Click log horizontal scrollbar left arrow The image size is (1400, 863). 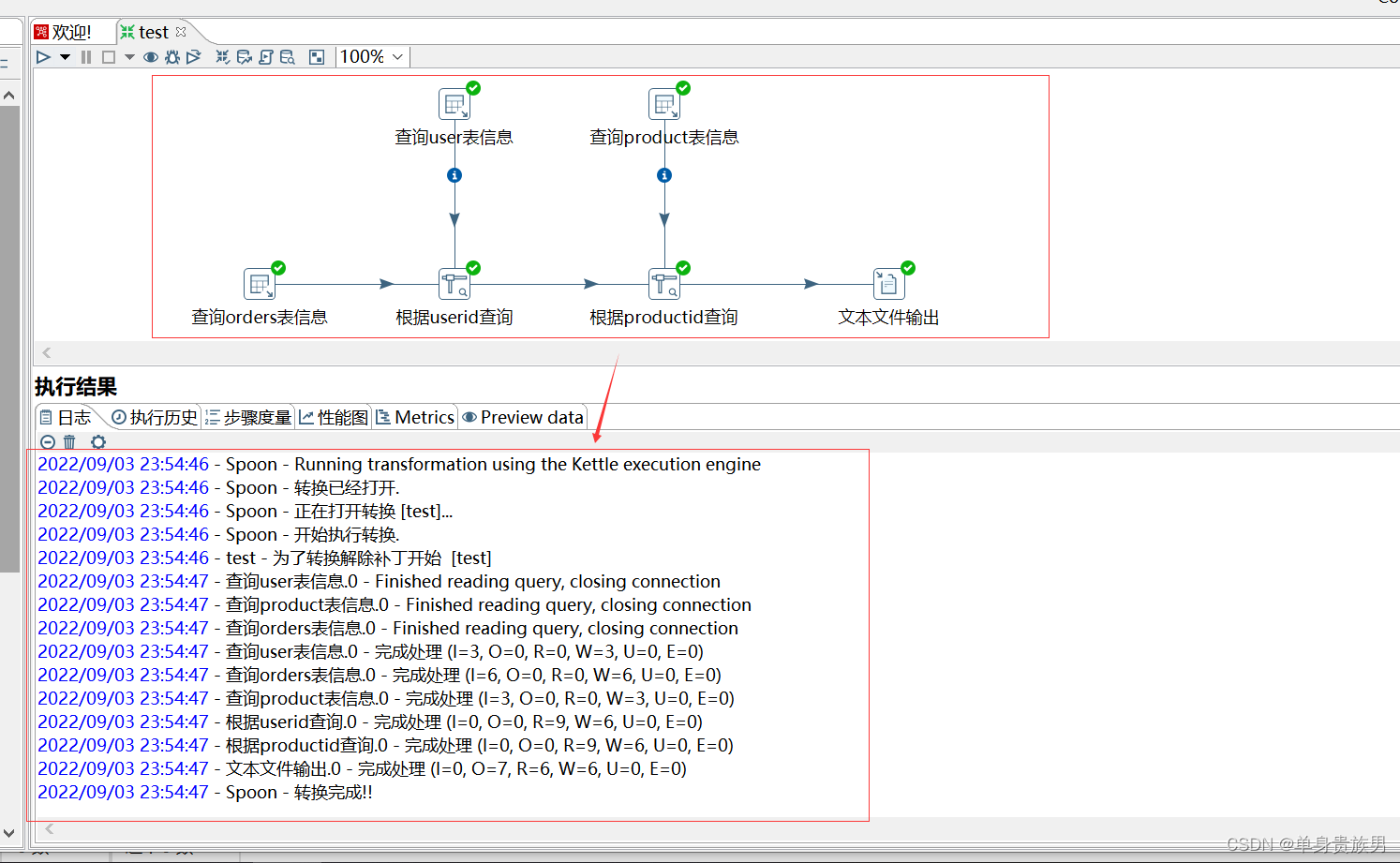[x=50, y=828]
